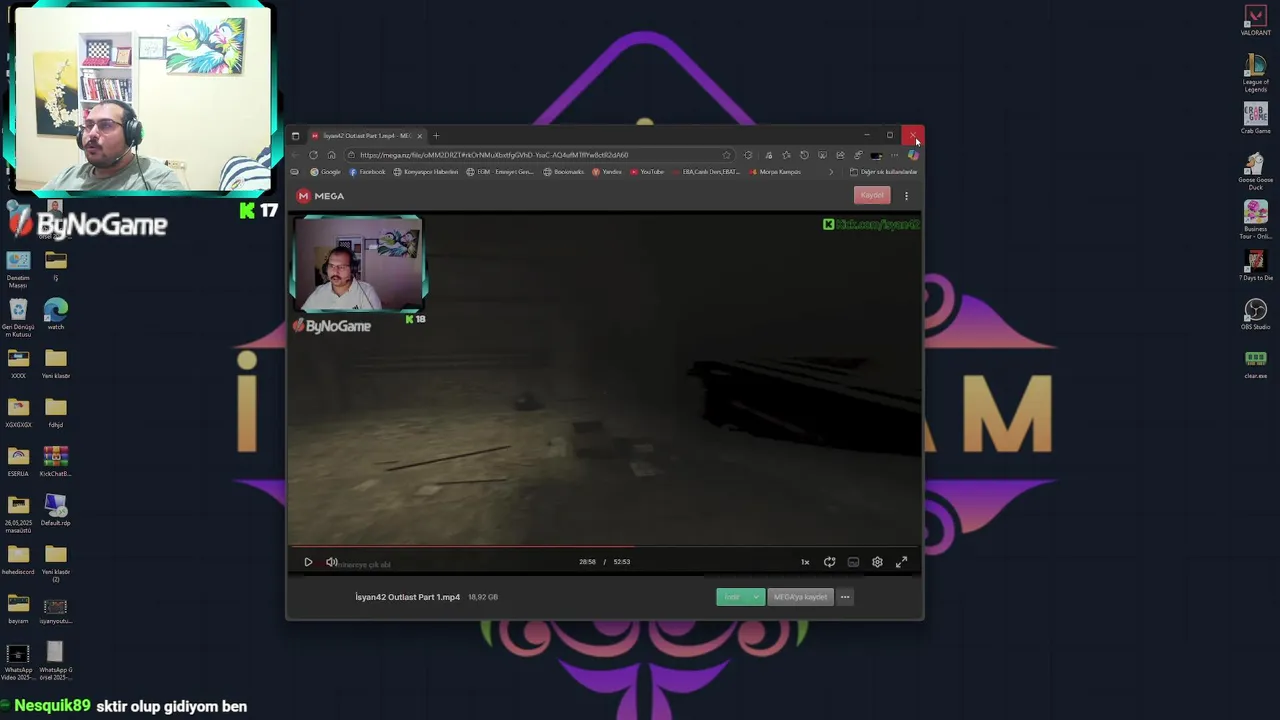Open video player settings gear
The image size is (1280, 720).
click(x=877, y=562)
